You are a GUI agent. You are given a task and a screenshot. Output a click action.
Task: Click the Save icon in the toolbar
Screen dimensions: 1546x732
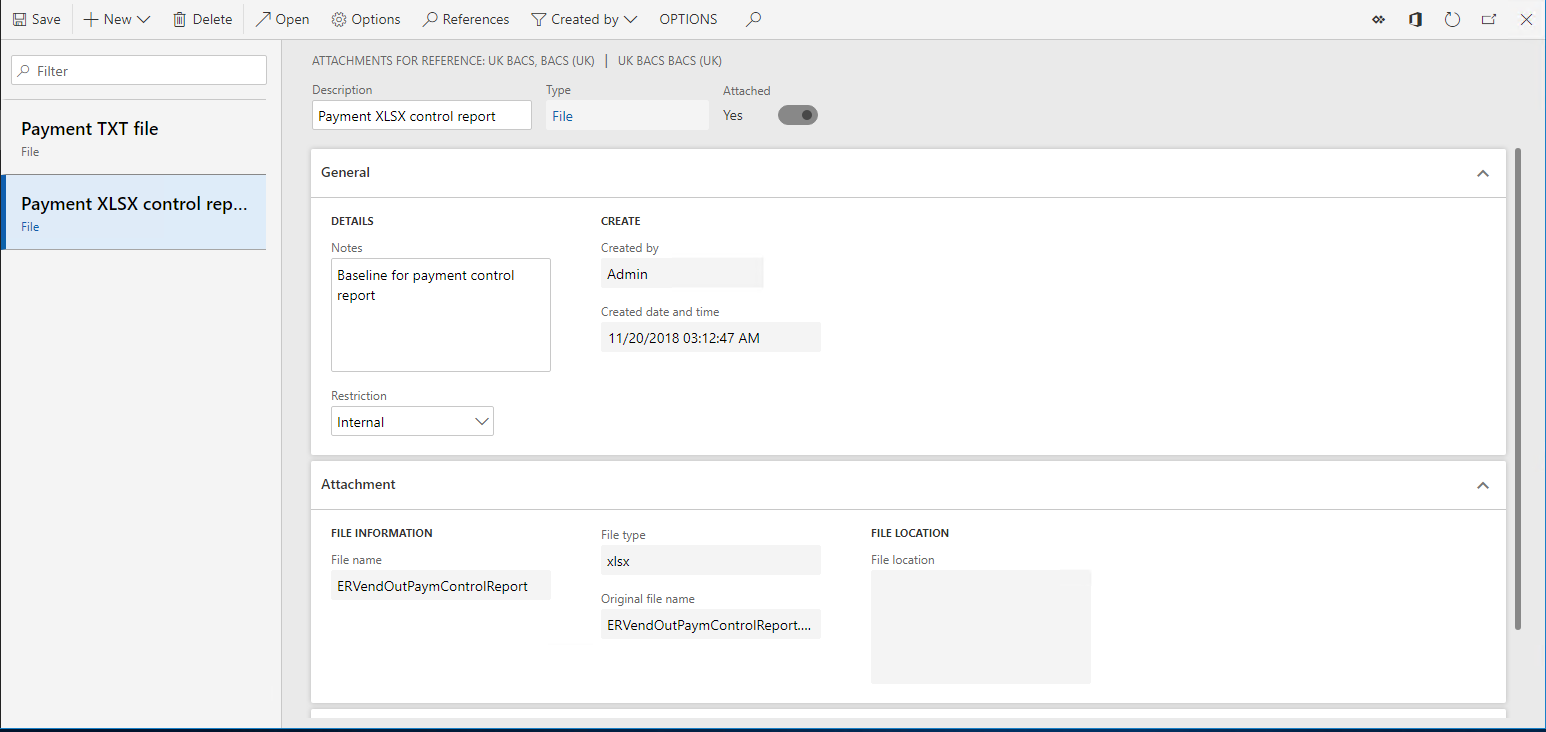coord(36,18)
